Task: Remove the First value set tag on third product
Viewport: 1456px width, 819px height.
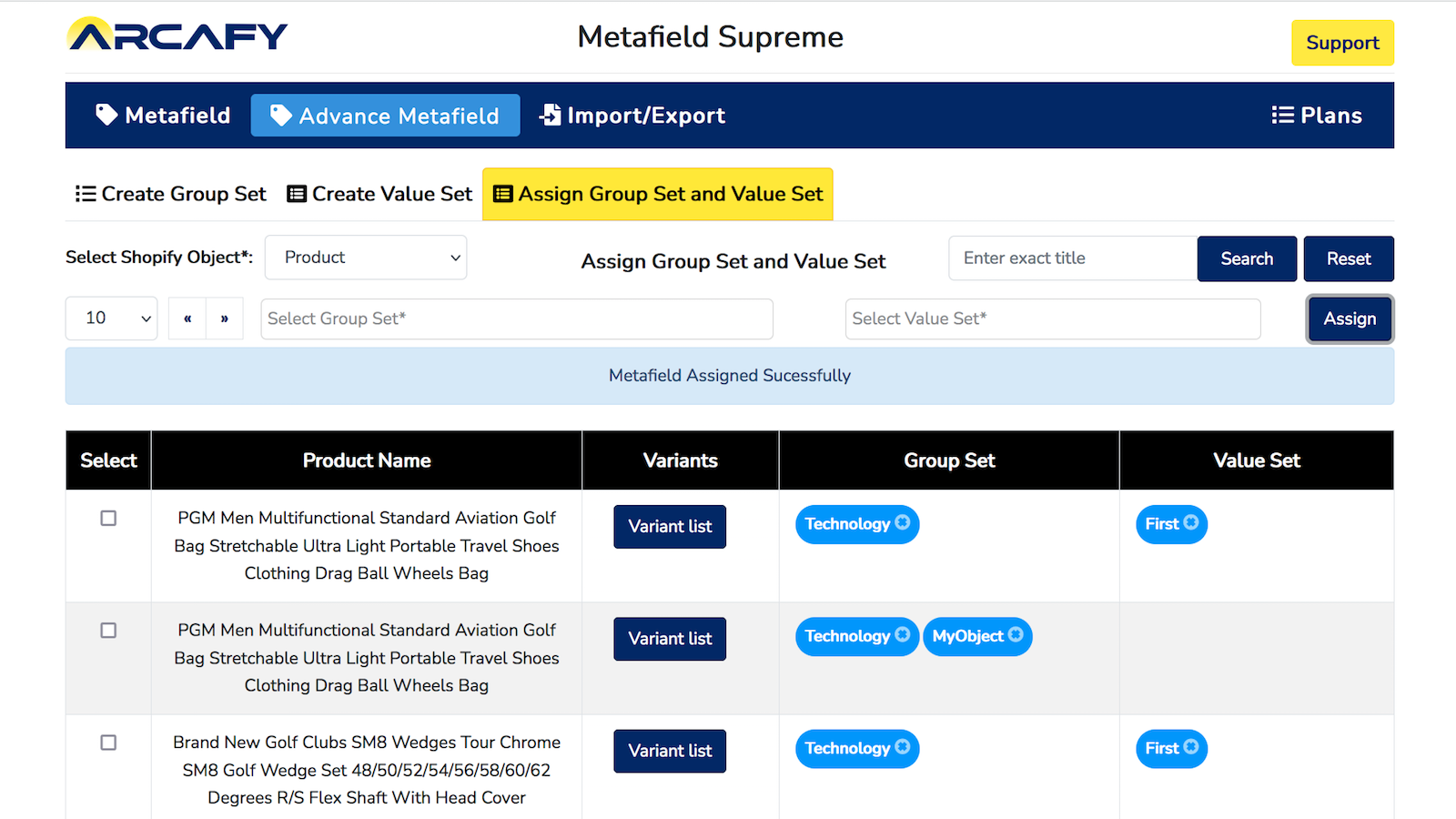Action: pos(1191,749)
